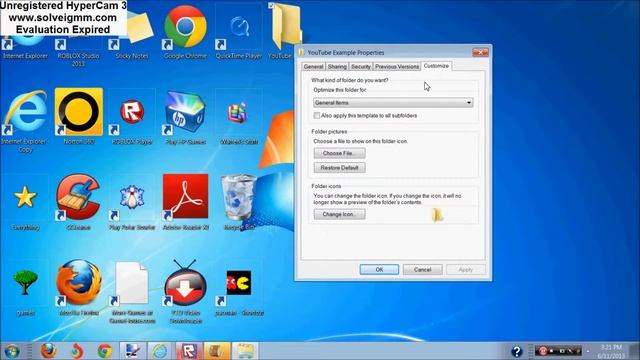Click the Restore Default button
The width and height of the screenshot is (640, 360).
pyautogui.click(x=340, y=168)
